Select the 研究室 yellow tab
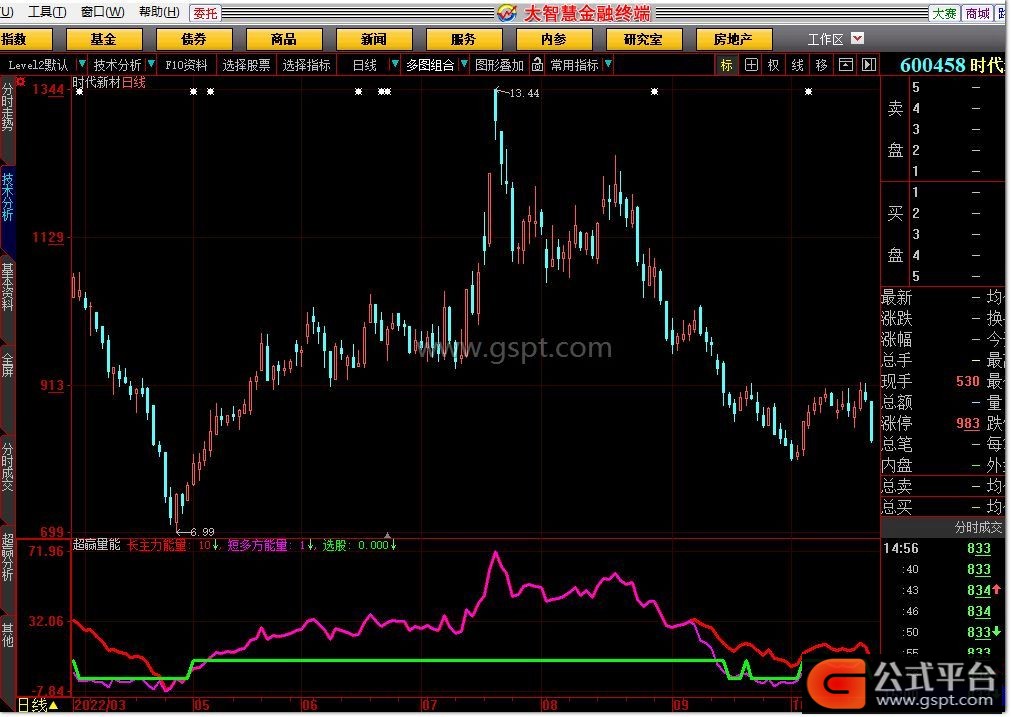This screenshot has width=1012, height=717. click(643, 39)
